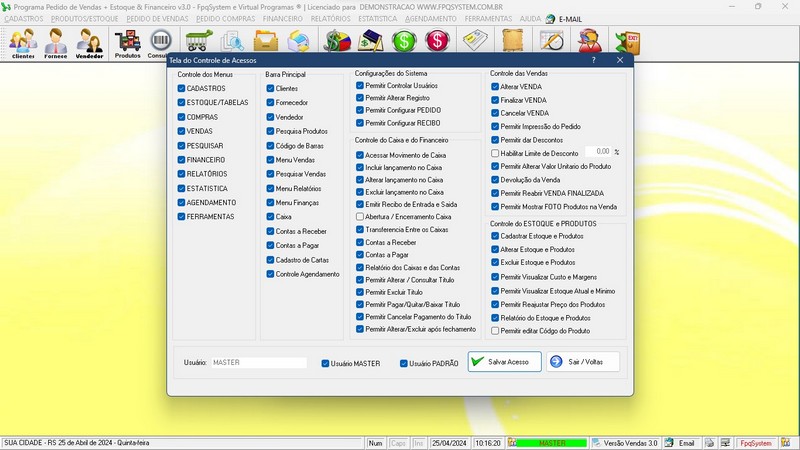Image resolution: width=800 pixels, height=450 pixels.
Task: Click the Salvar Acesso button
Action: 505,362
